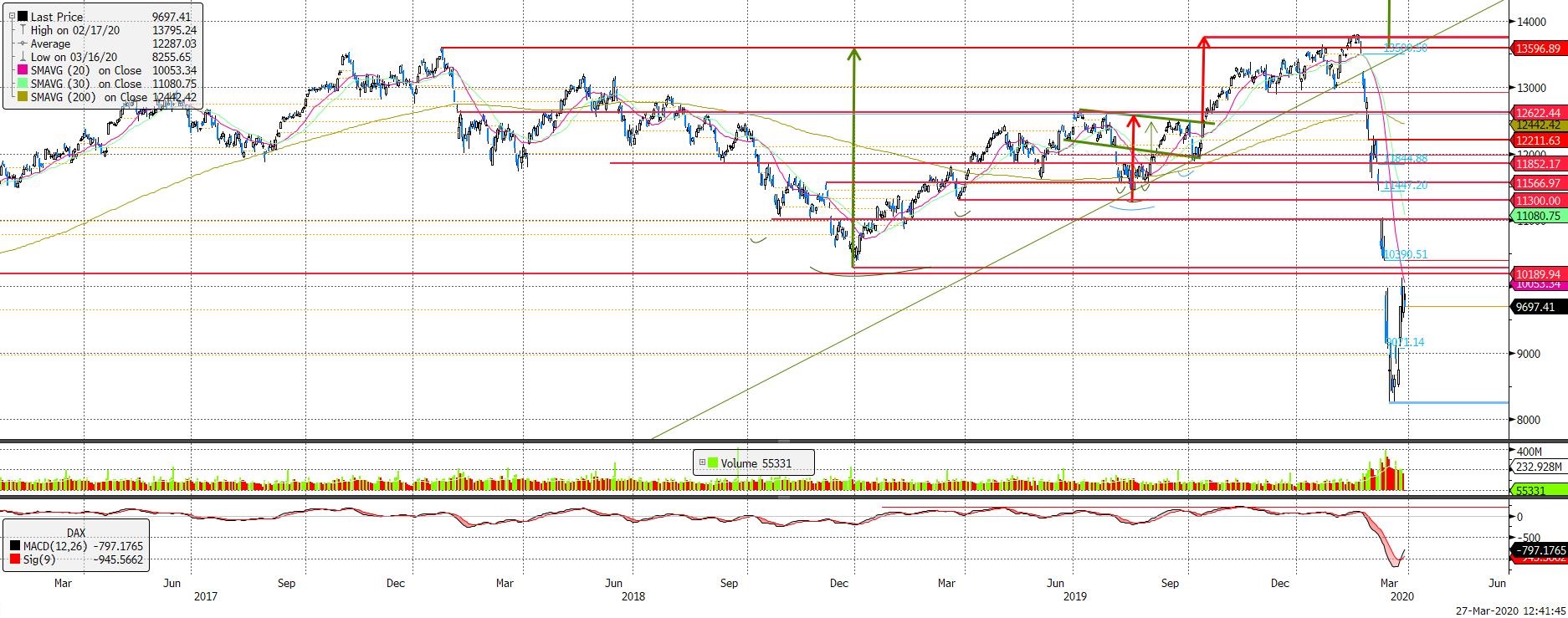
Task: Click the SMAVG (30) on Close legend entry
Action: point(85,84)
